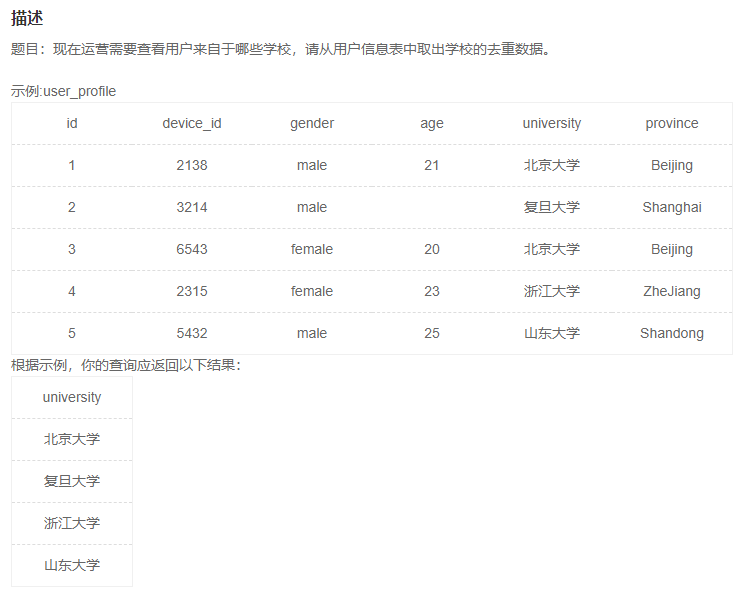The height and width of the screenshot is (594, 734).
Task: Click province cell Shanghai
Action: click(672, 207)
